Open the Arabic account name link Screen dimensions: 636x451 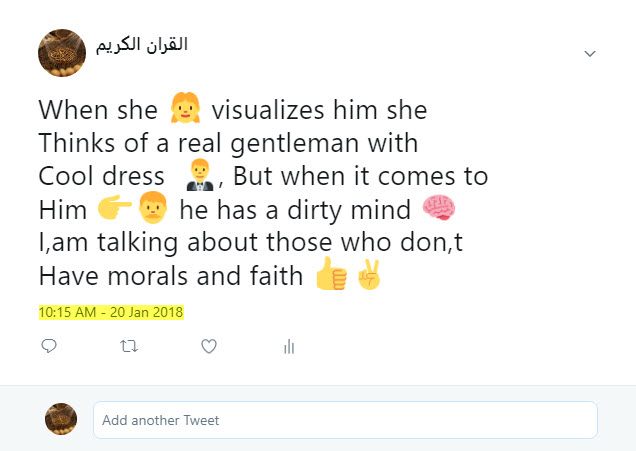click(142, 45)
